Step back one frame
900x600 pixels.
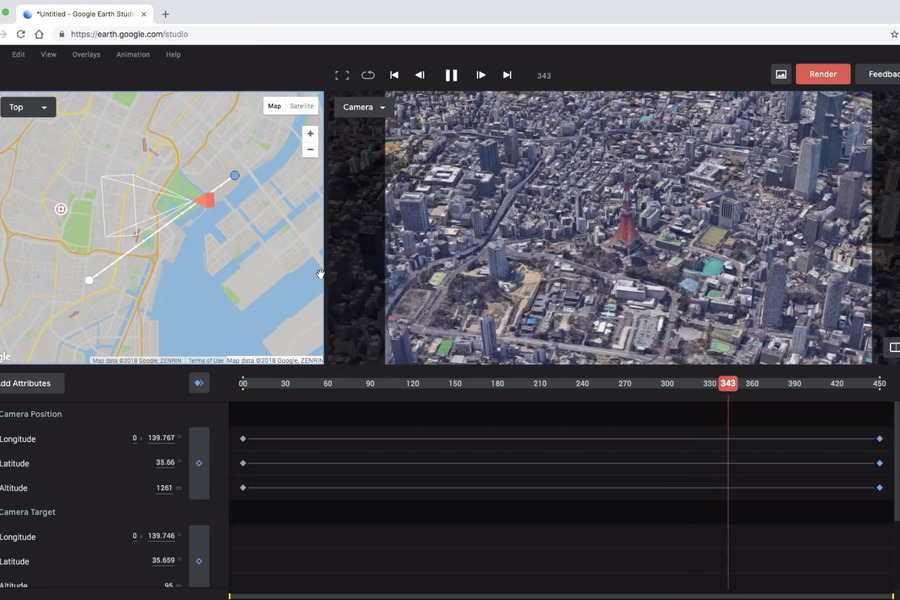click(420, 75)
